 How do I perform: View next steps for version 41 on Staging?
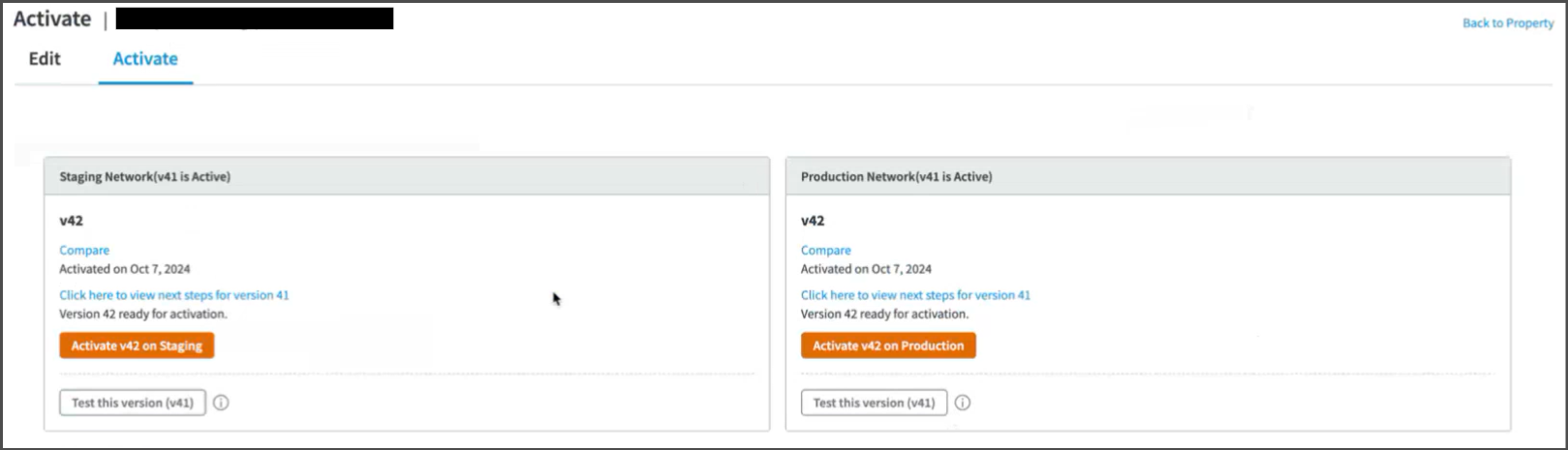174,295
